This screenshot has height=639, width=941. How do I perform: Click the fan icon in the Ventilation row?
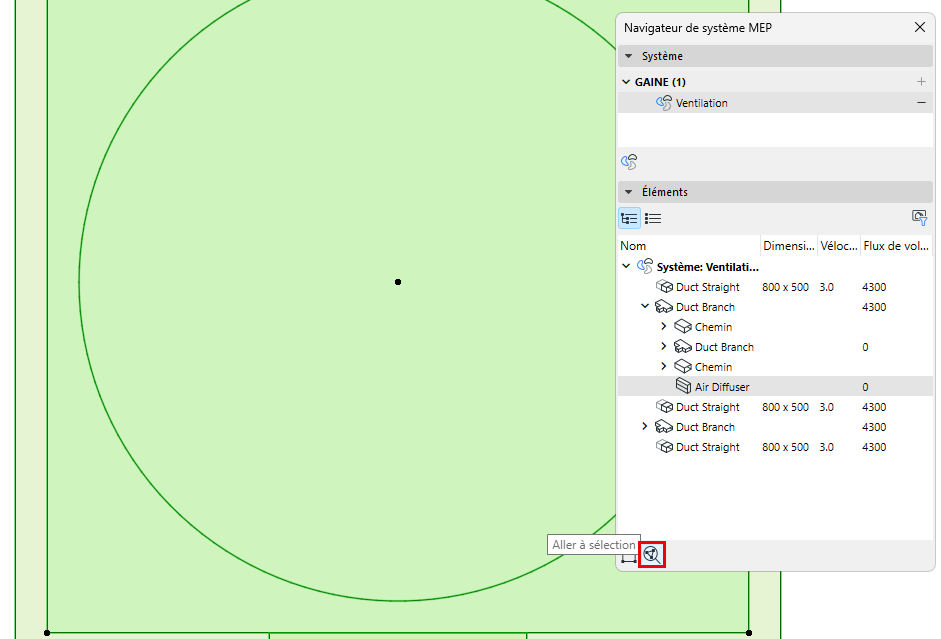coord(664,103)
